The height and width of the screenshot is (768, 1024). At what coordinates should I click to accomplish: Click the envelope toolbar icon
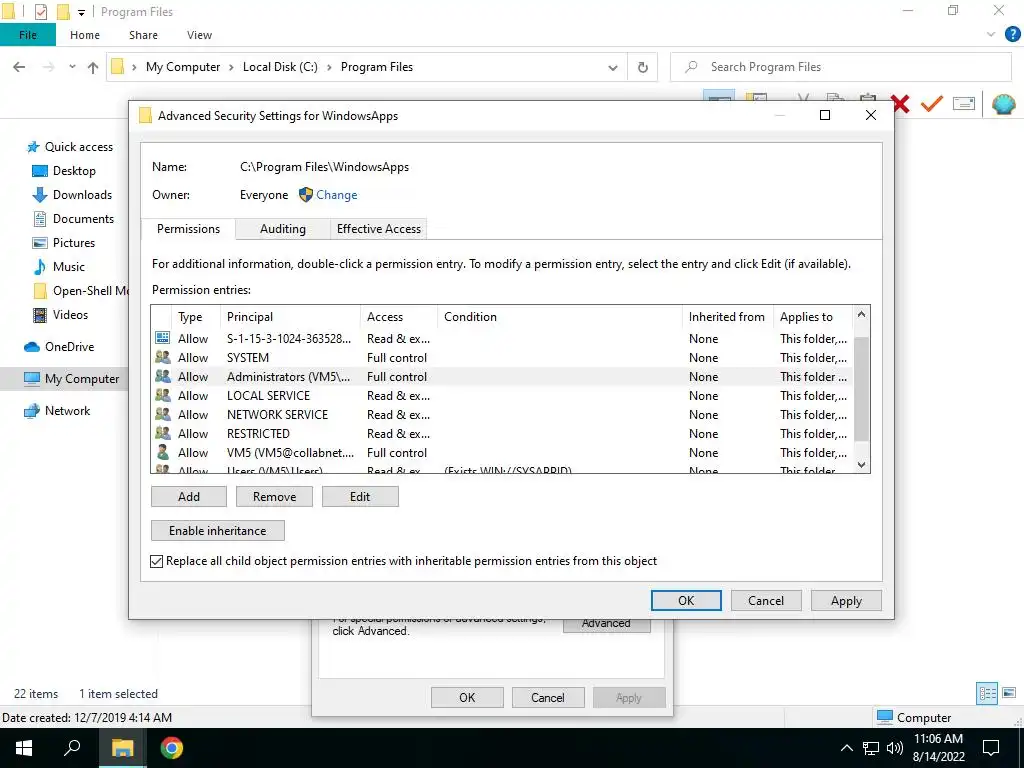tap(964, 103)
